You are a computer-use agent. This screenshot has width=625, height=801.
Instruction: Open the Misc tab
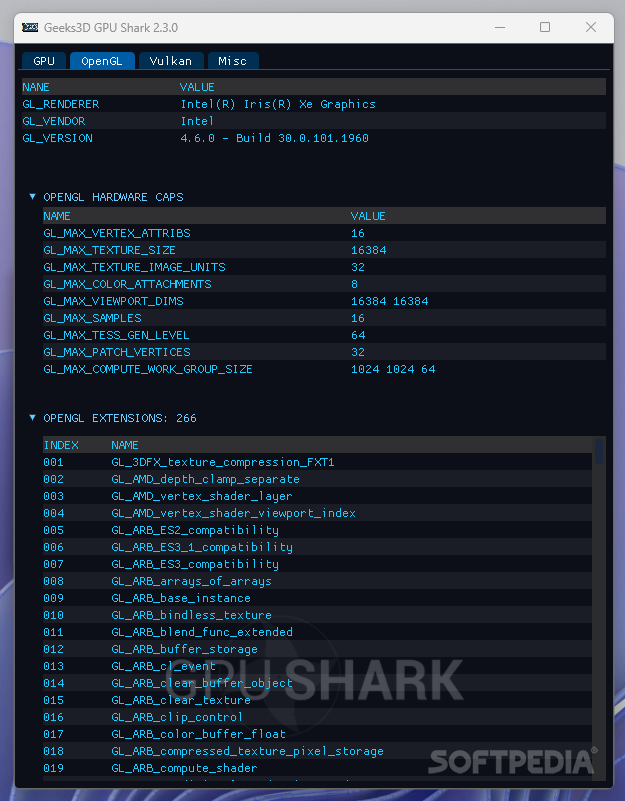[x=233, y=61]
